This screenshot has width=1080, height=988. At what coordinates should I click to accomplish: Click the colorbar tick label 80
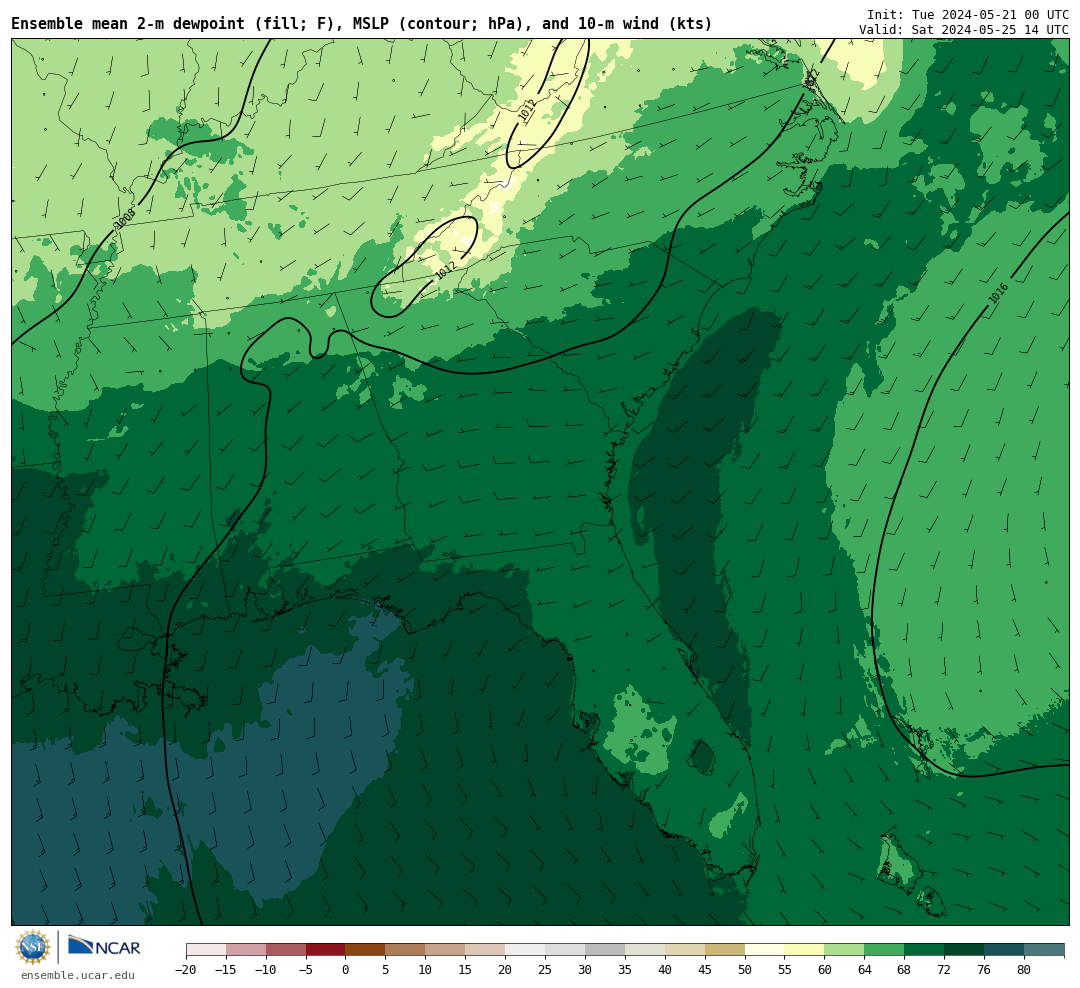1024,970
